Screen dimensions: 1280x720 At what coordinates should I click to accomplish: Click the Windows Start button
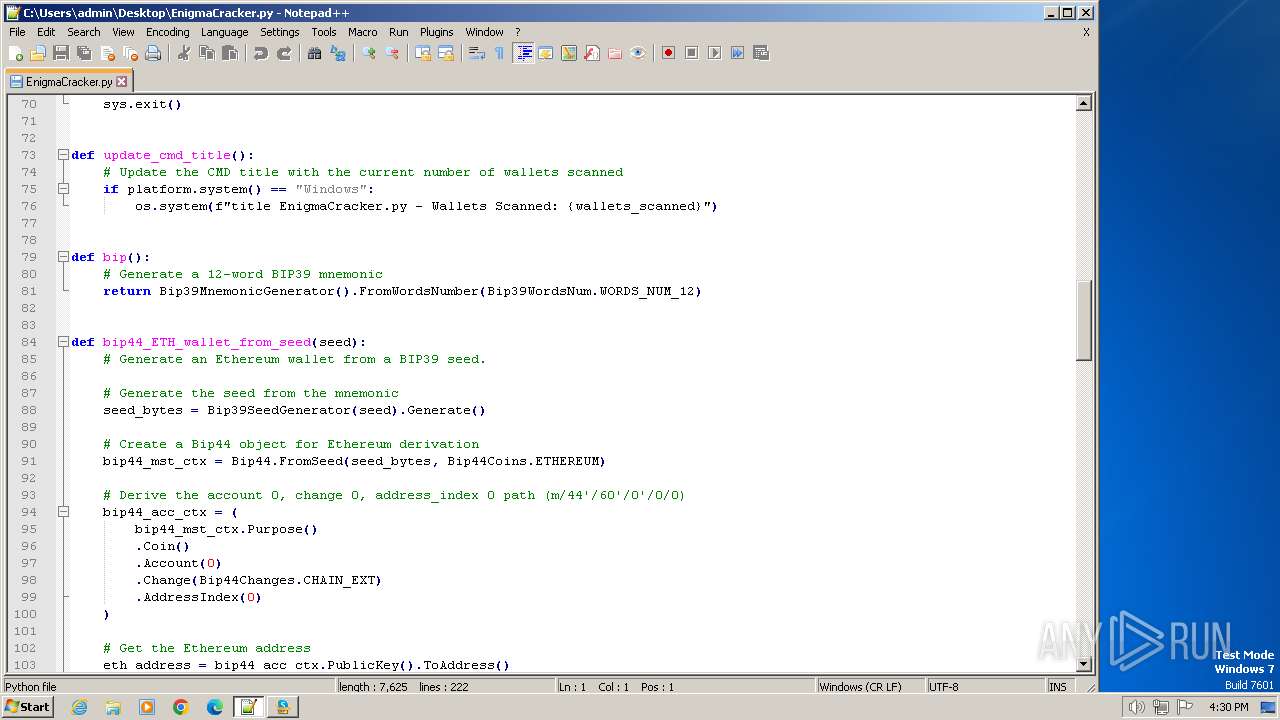27,706
